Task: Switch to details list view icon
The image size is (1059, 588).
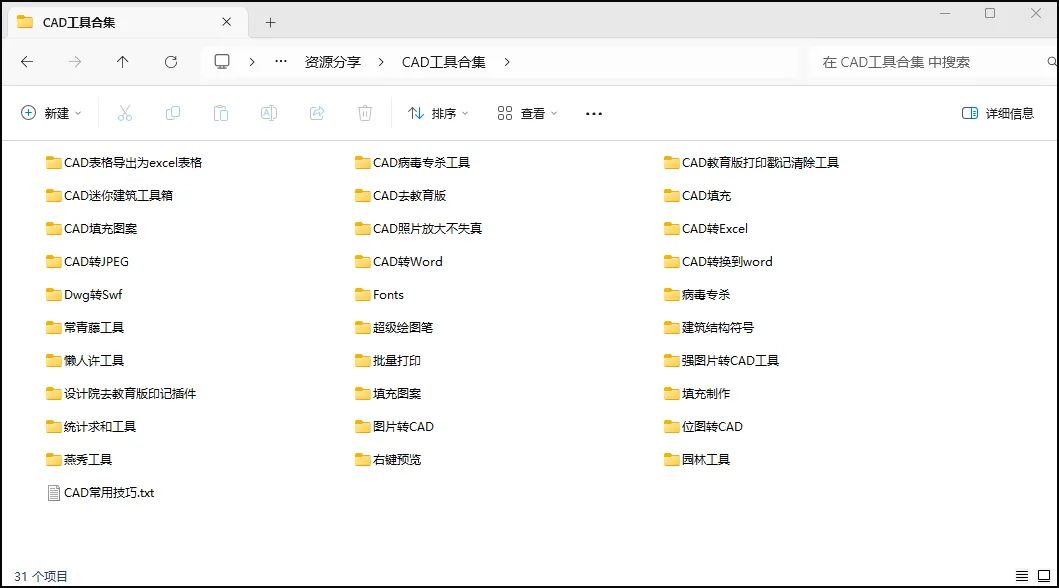Action: [x=1022, y=576]
